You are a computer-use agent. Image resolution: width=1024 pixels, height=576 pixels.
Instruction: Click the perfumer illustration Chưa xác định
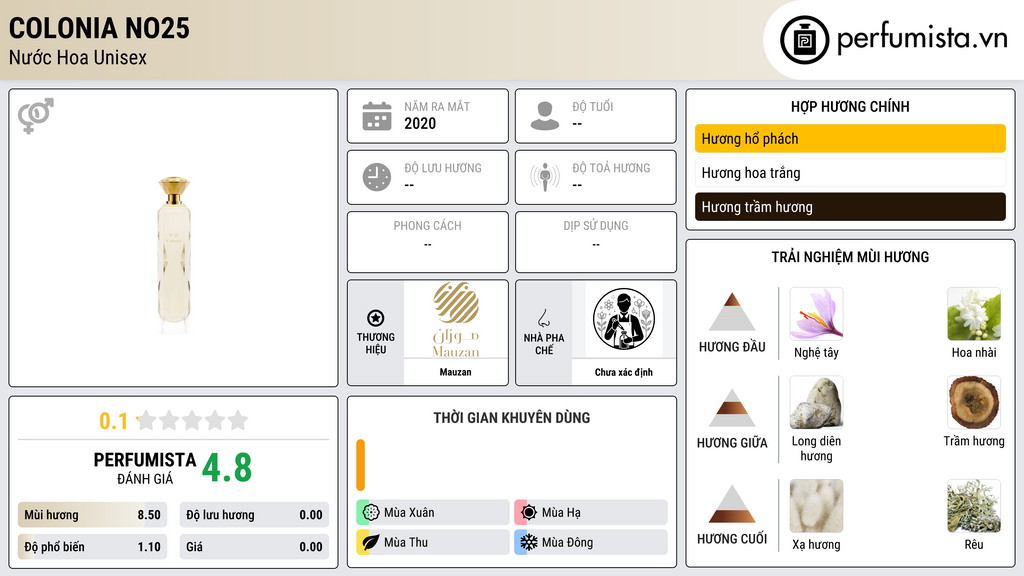coord(624,319)
